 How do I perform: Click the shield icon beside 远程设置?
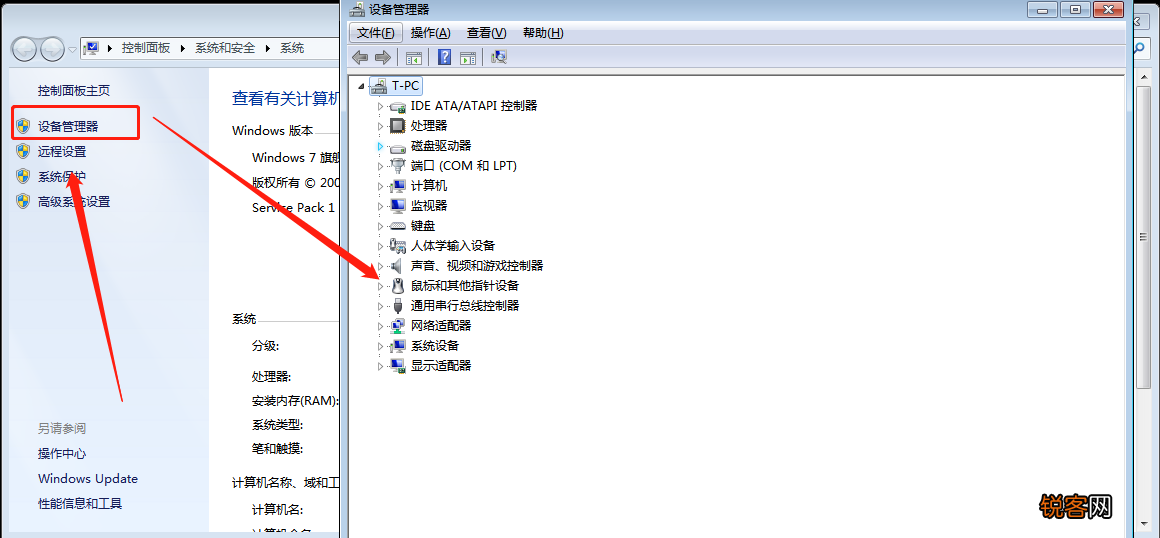23,152
